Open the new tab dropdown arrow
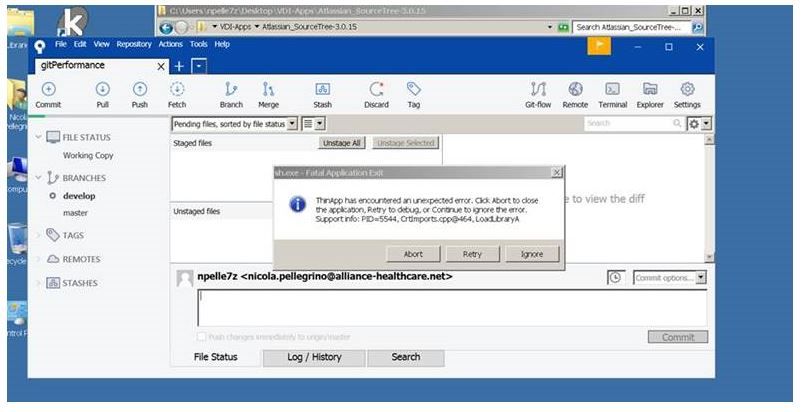Screen dimensions: 810x412 [x=199, y=66]
